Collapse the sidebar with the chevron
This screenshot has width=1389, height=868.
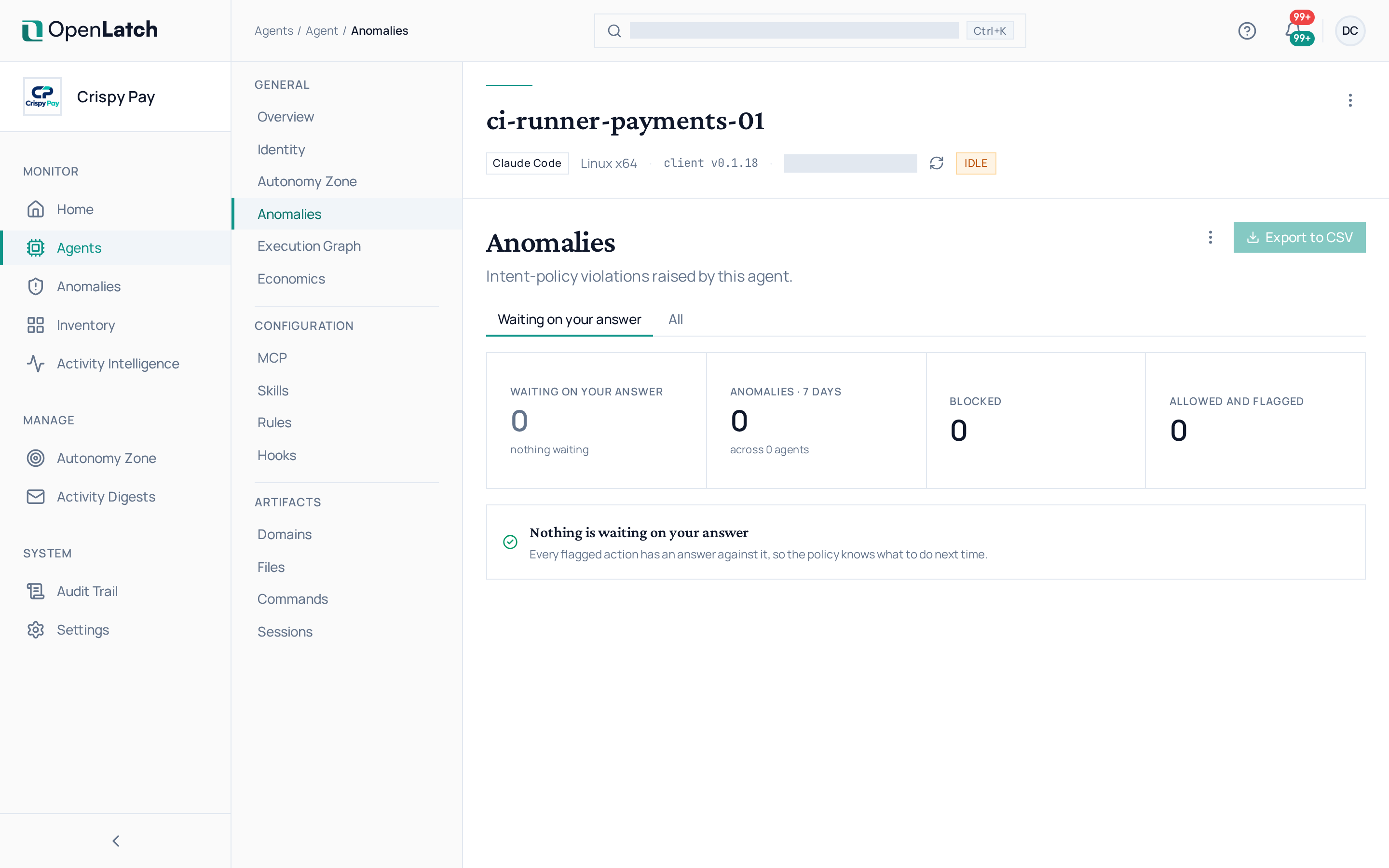[115, 841]
